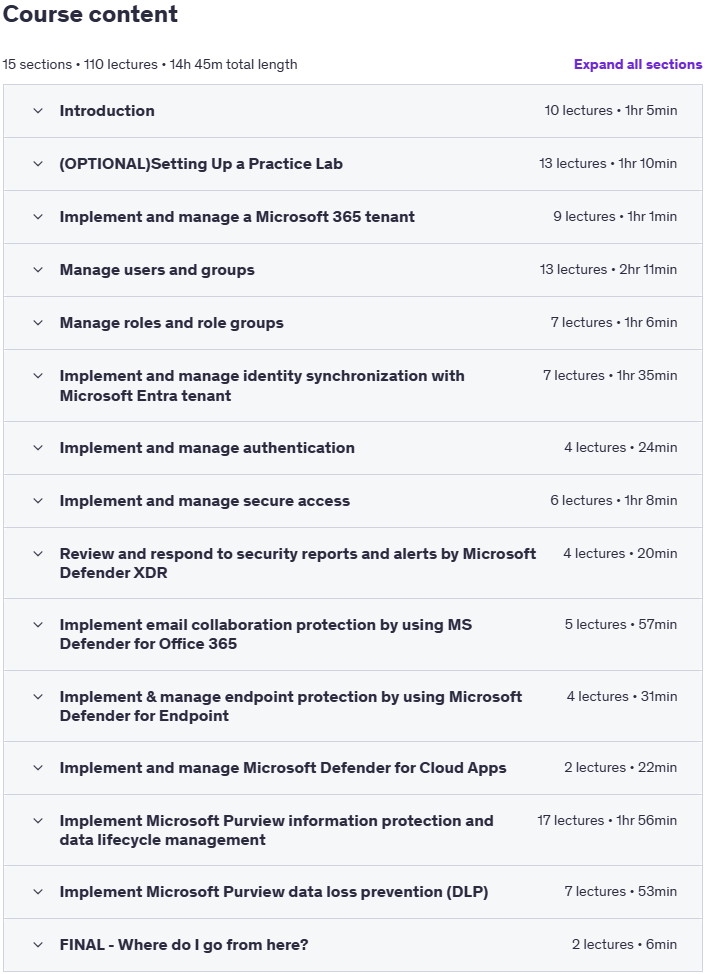
Task: Click '10 lectures • 1hr 5min' text
Action: [x=611, y=111]
